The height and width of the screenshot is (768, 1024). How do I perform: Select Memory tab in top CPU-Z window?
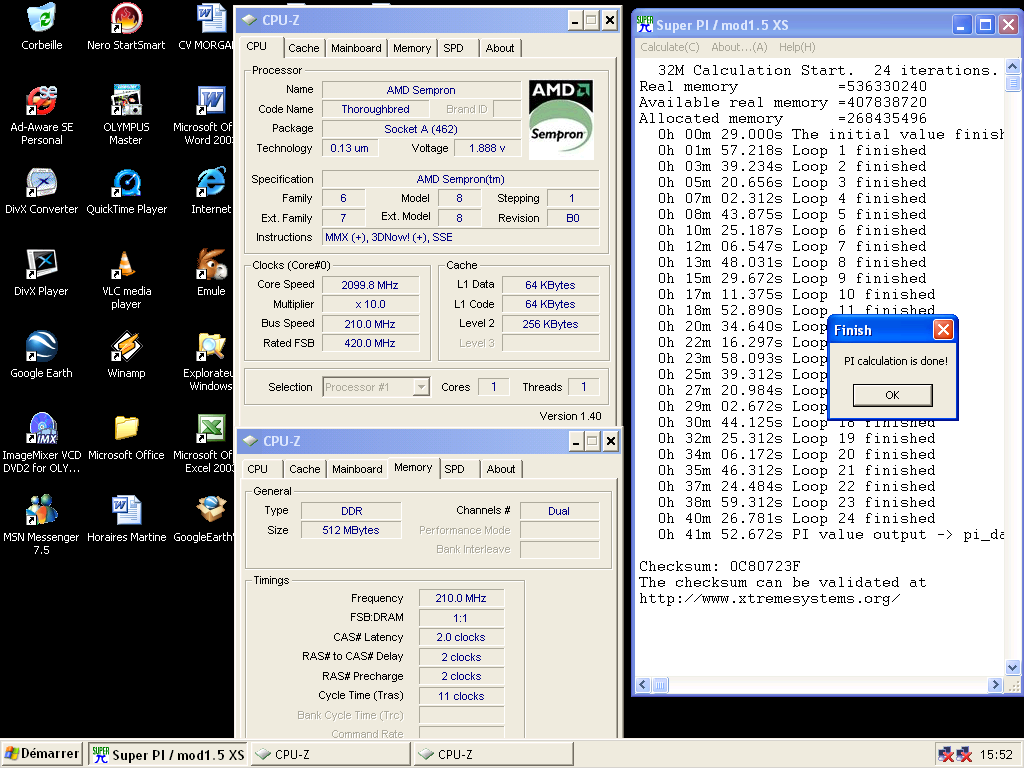[412, 48]
